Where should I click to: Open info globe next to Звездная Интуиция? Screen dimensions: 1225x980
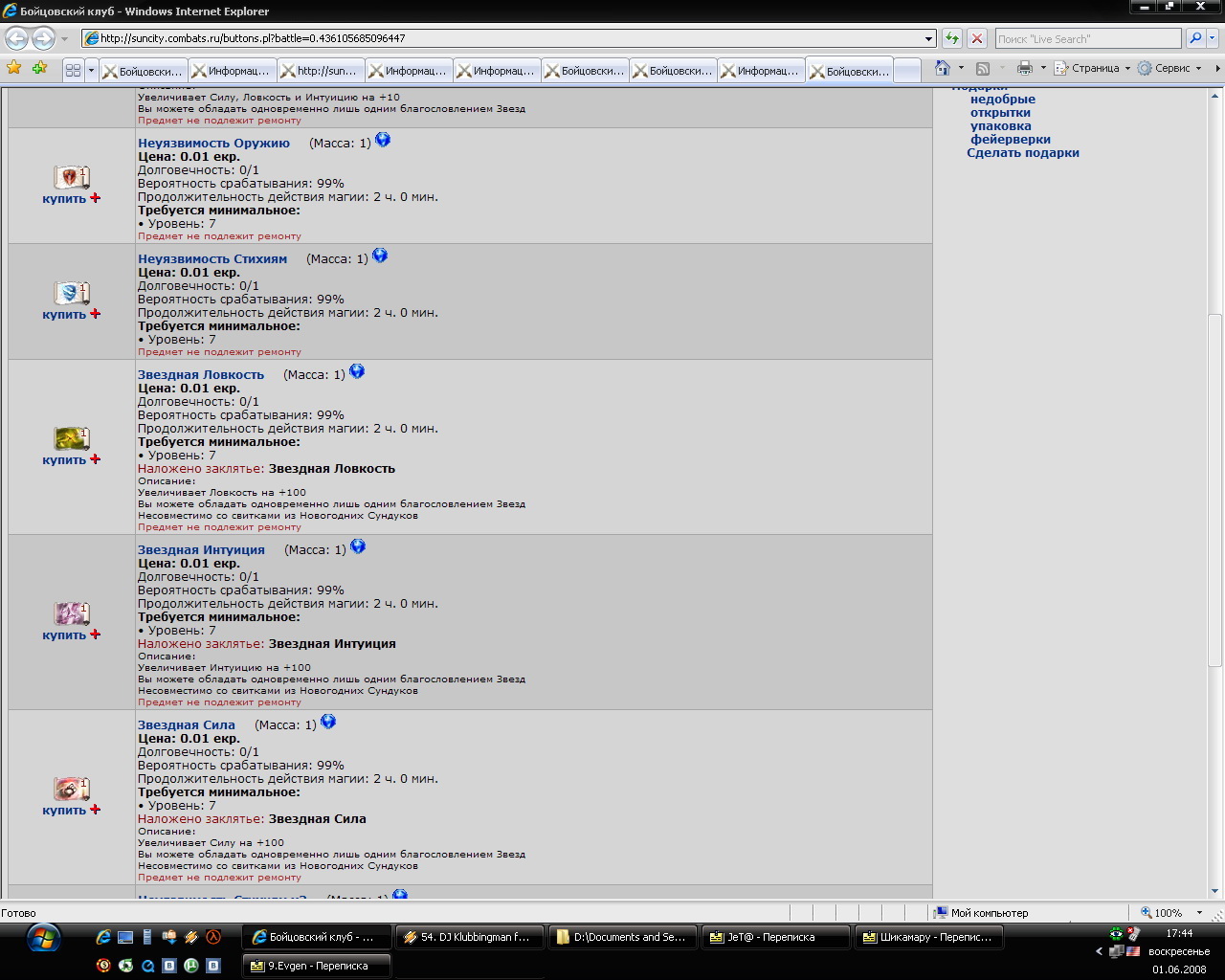(x=358, y=546)
